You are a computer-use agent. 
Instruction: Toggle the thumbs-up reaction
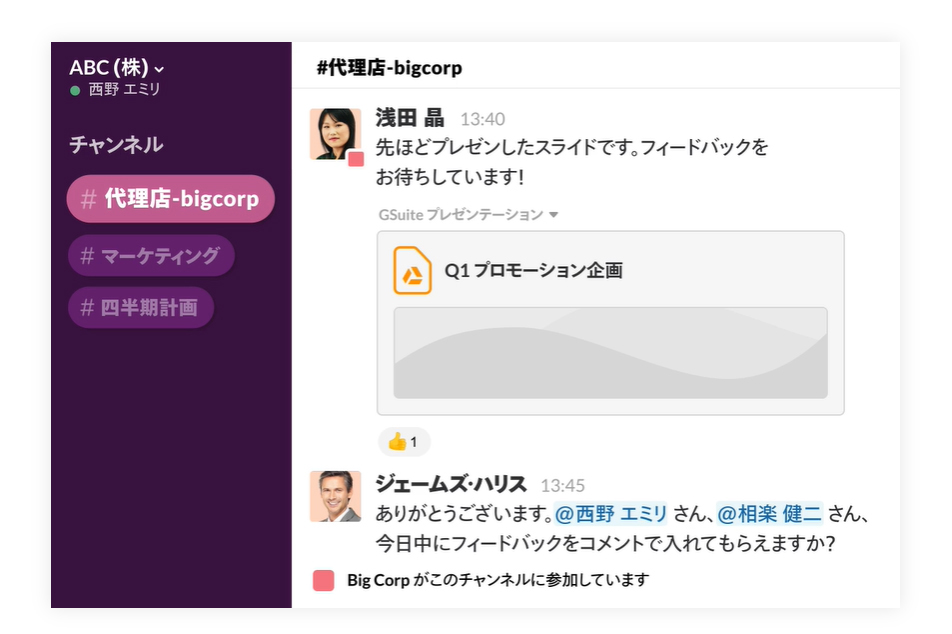click(404, 441)
